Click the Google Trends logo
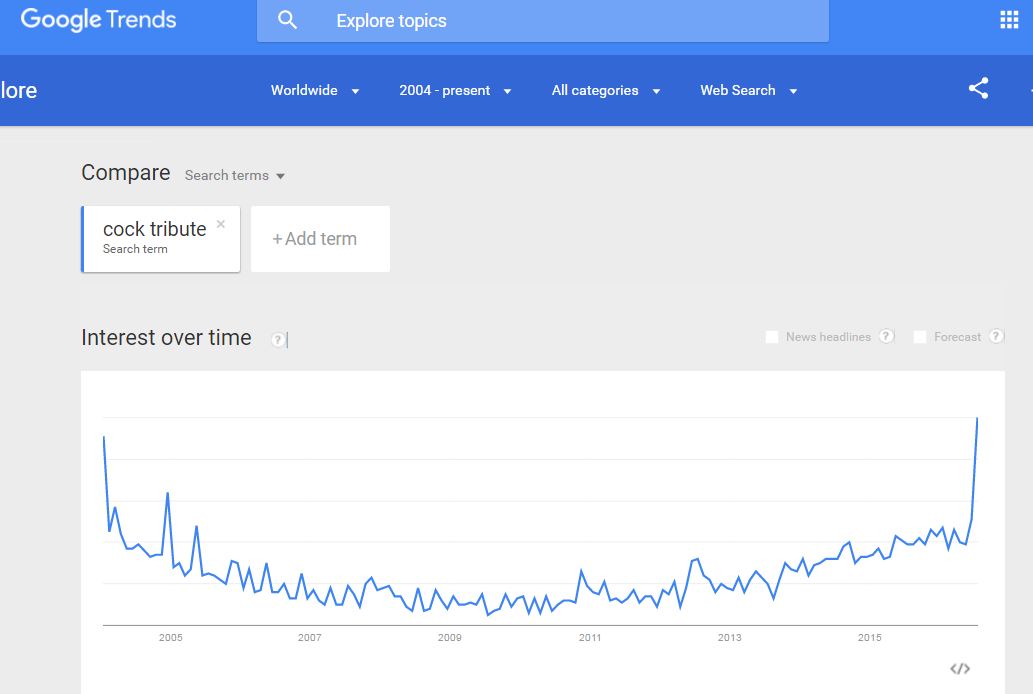Screen dimensions: 1033x694 point(98,20)
